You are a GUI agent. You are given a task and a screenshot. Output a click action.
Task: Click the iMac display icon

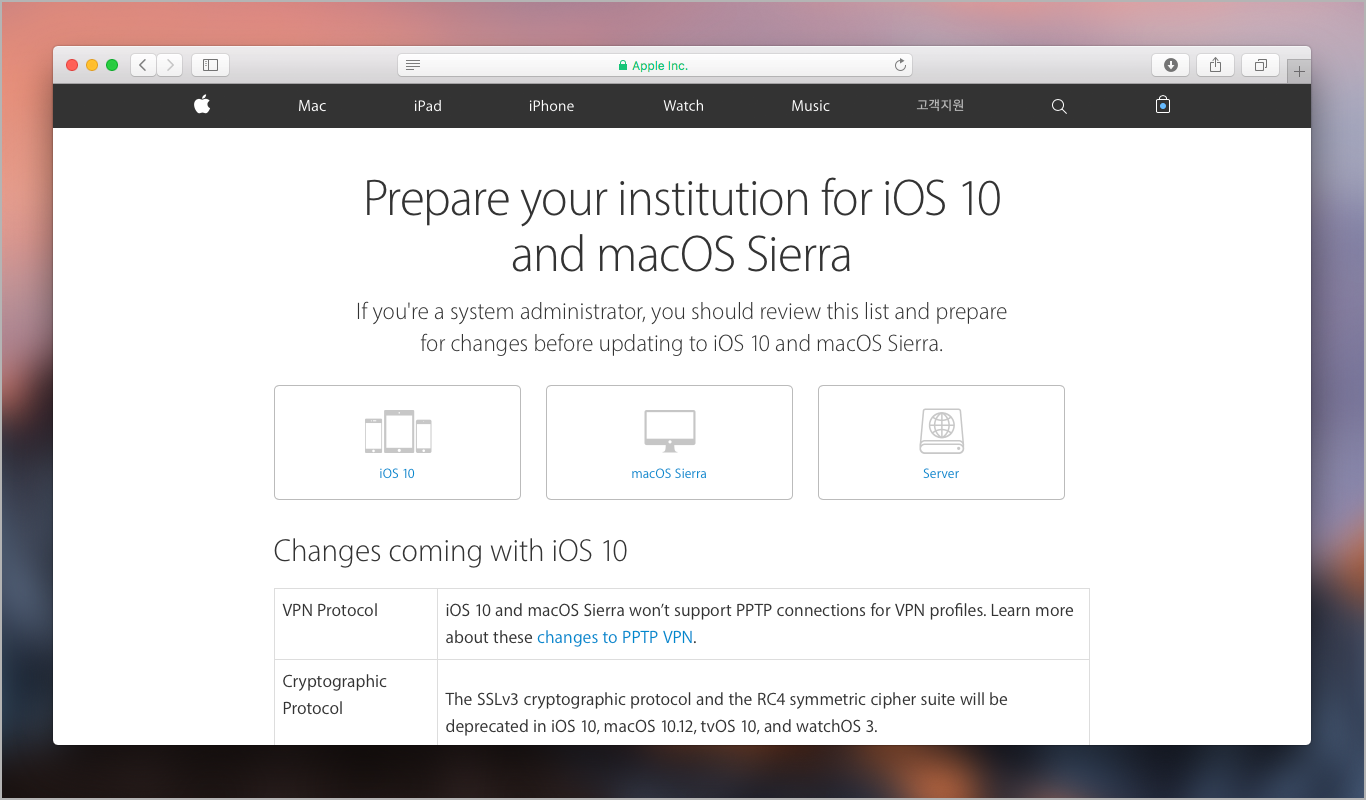pyautogui.click(x=669, y=432)
